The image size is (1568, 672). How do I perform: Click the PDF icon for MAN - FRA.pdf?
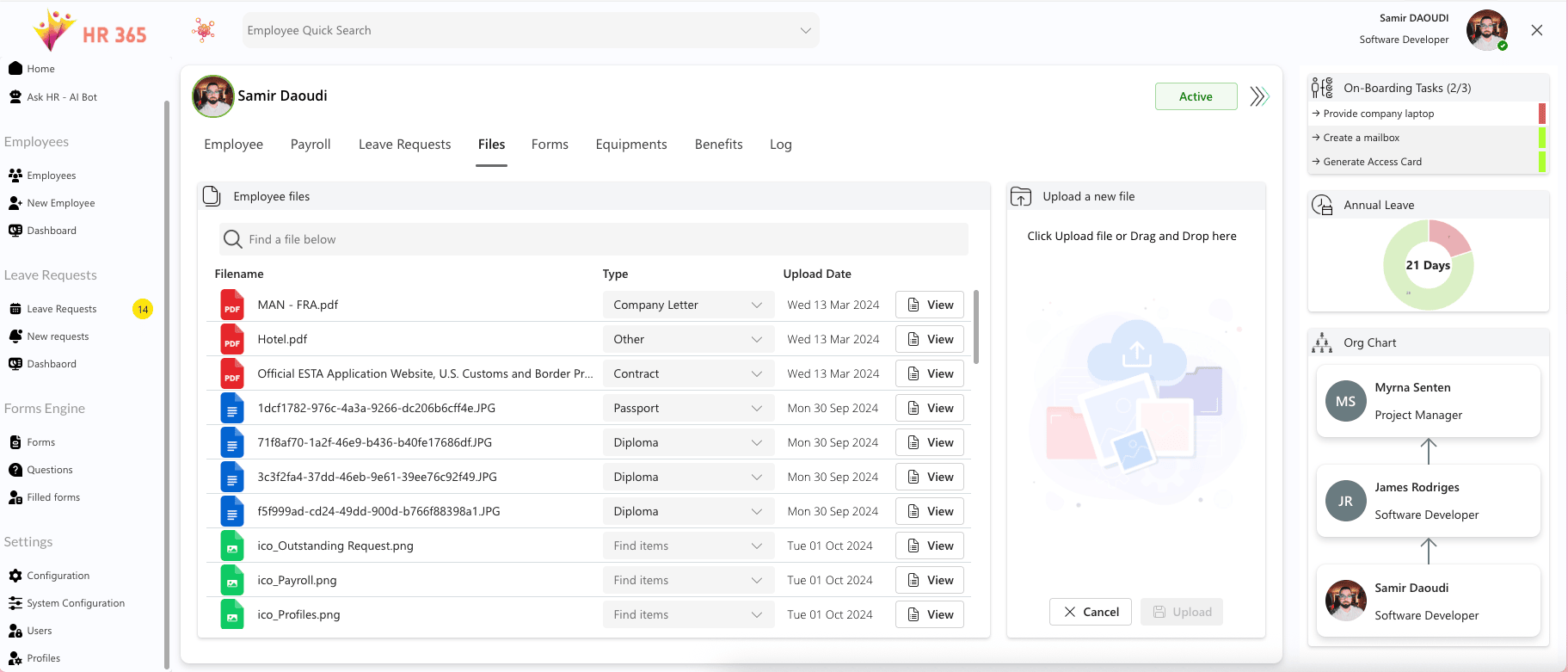(232, 305)
